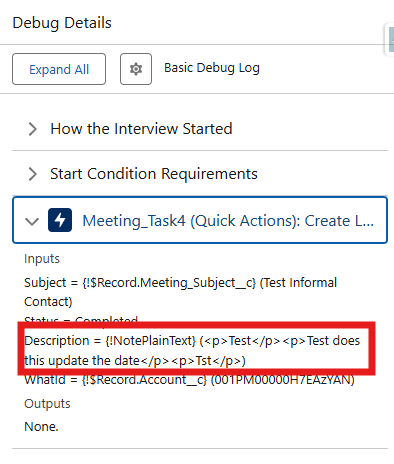Click the None. output text

[x=41, y=427]
